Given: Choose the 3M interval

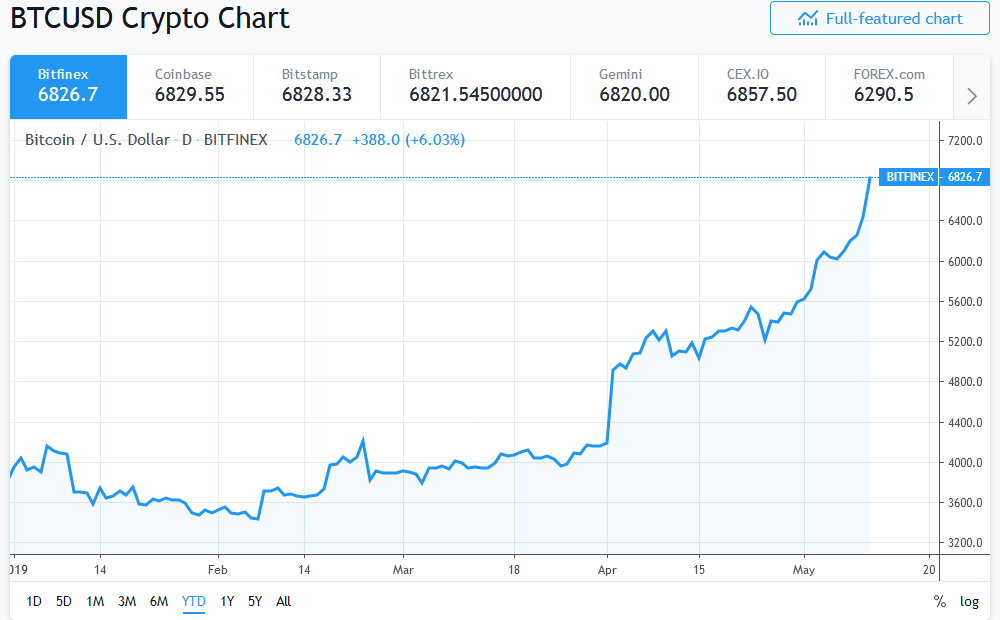Looking at the screenshot, I should pos(128,601).
